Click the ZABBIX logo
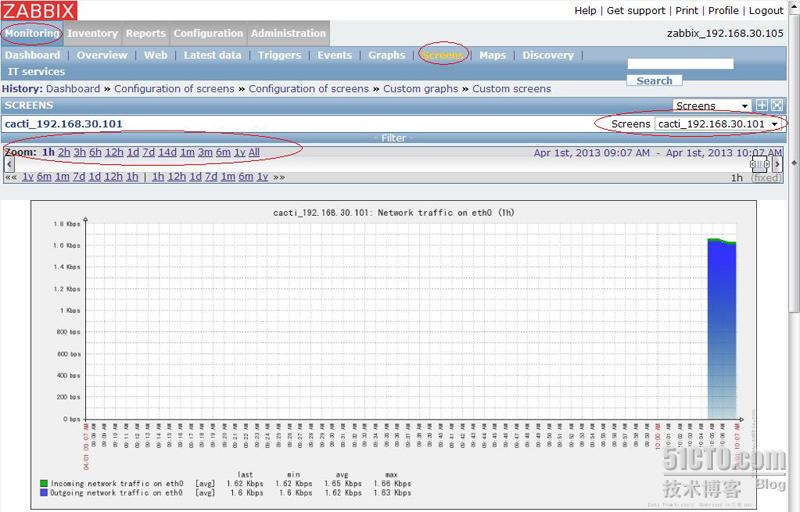 point(39,11)
